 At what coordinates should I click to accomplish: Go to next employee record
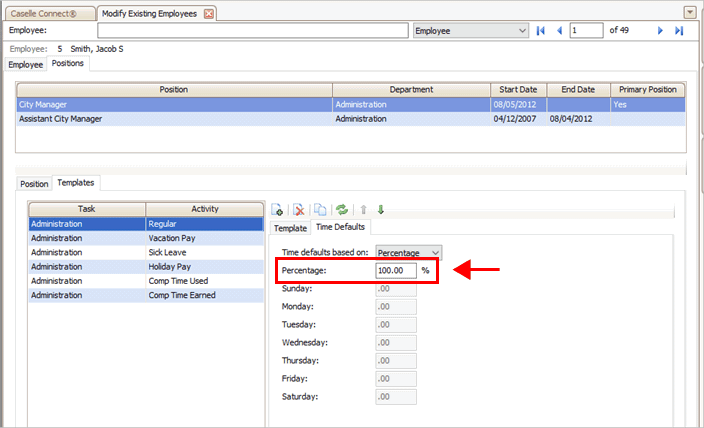coord(660,31)
